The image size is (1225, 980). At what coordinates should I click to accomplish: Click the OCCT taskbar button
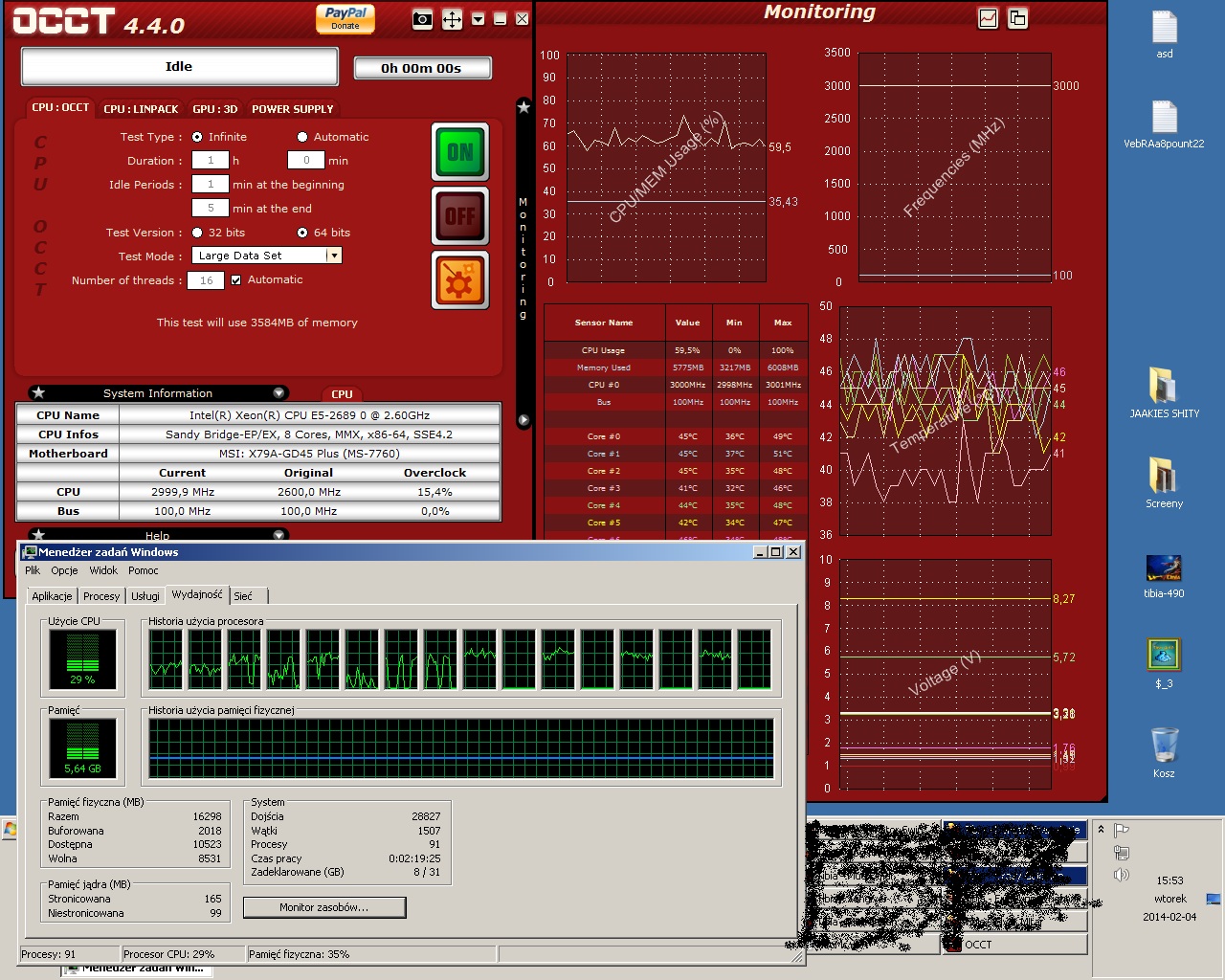click(x=1015, y=945)
